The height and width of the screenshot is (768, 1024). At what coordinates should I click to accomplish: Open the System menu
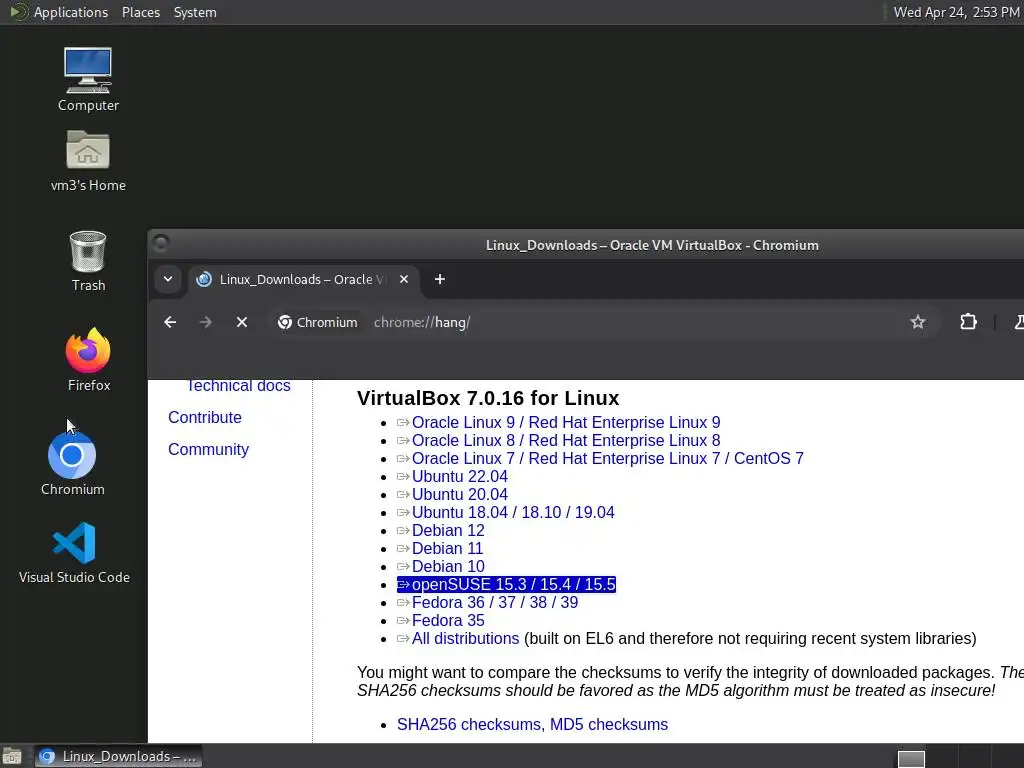tap(195, 12)
